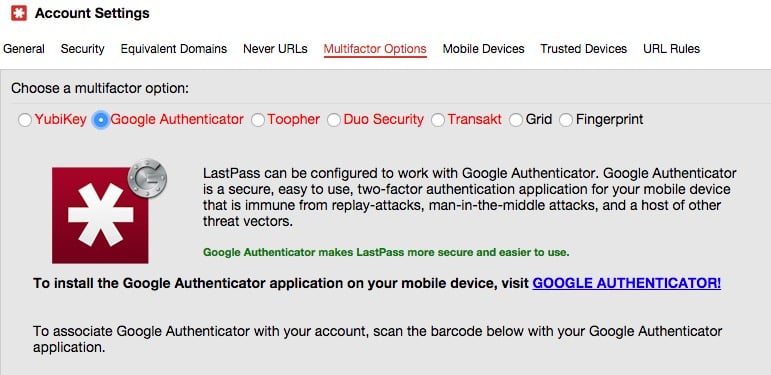771x375 pixels.
Task: Switch to the Mobile Devices tab
Action: (483, 49)
